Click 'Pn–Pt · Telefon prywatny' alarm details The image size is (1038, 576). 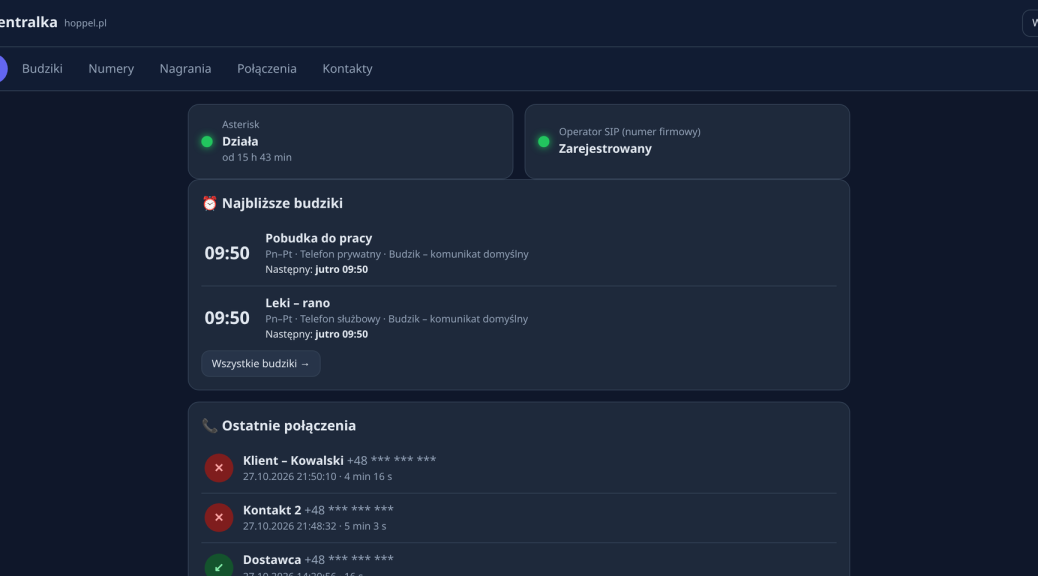[323, 254]
